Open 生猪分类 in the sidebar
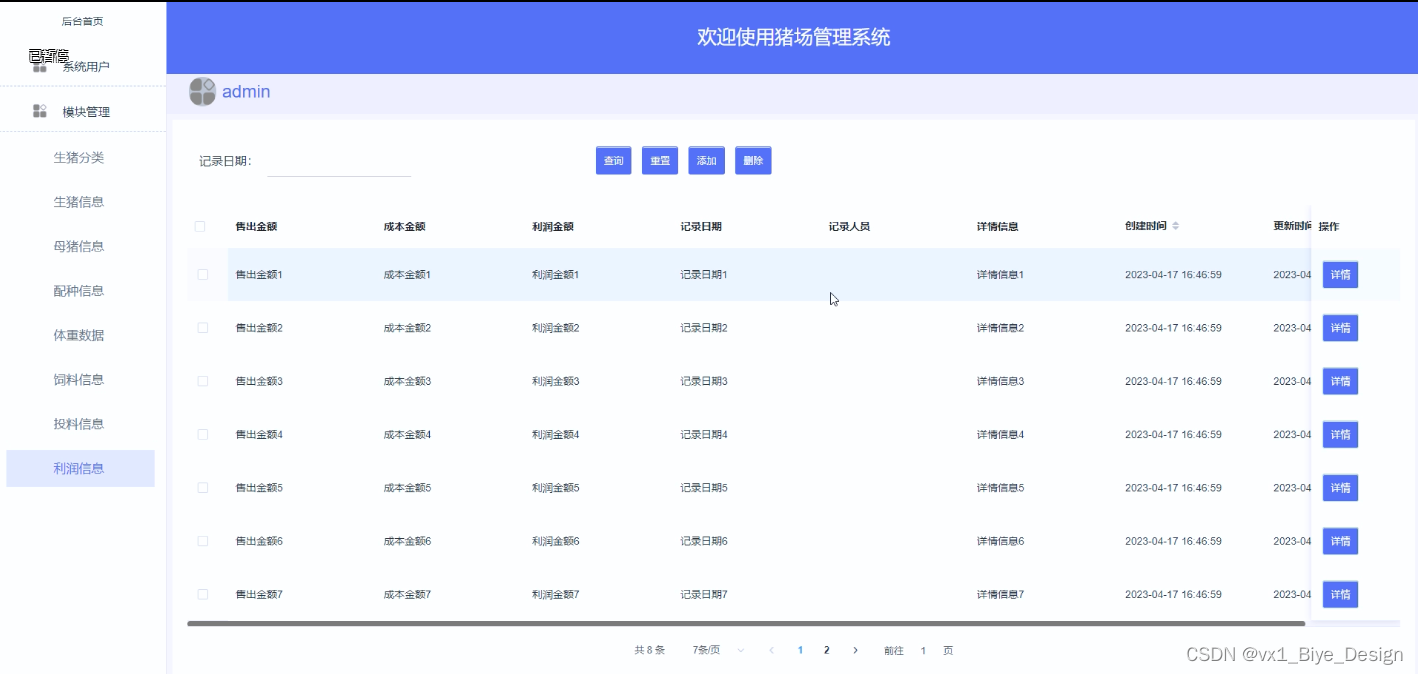 pos(79,157)
